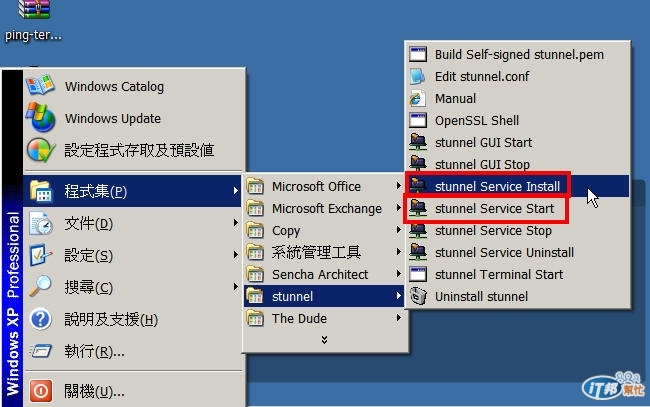This screenshot has width=650, height=407.
Task: Expand the Sencha Architect submenu arrow
Action: [398, 274]
